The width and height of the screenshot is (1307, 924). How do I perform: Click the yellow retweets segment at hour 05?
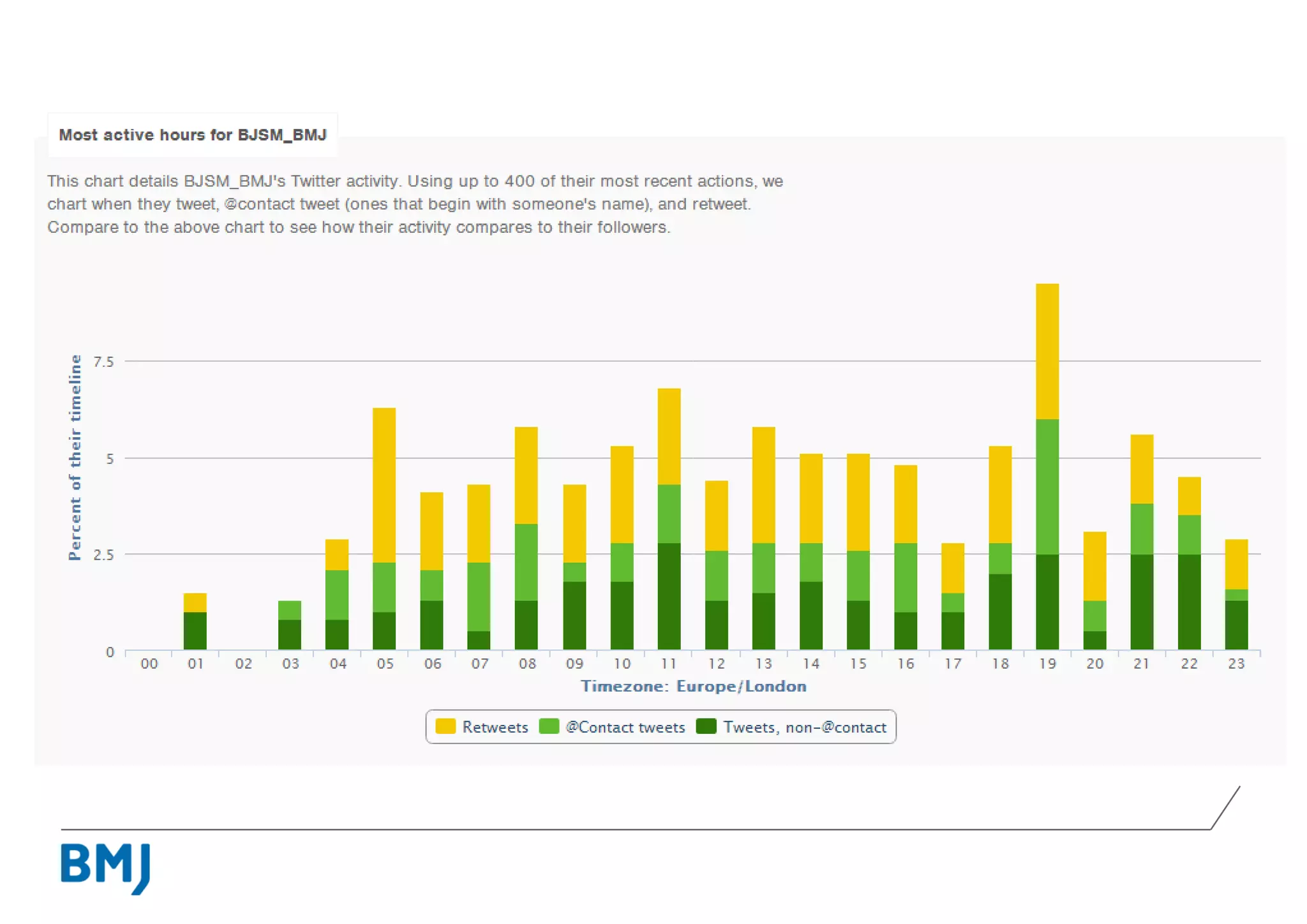(384, 485)
